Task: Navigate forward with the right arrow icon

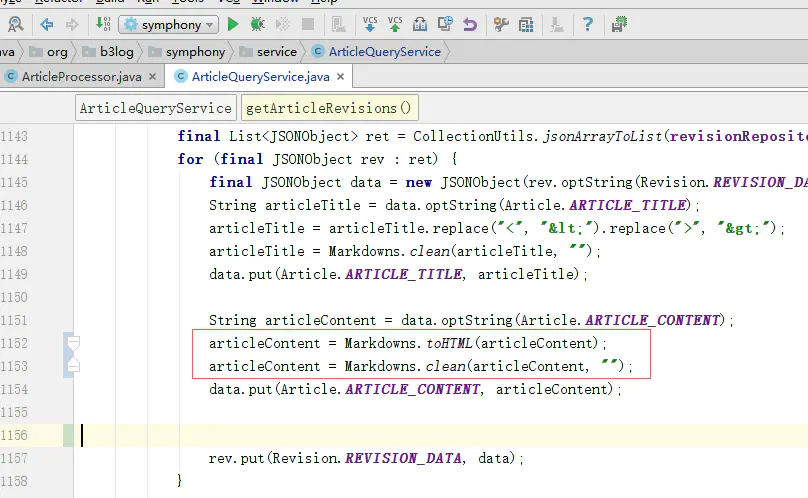Action: click(x=71, y=24)
